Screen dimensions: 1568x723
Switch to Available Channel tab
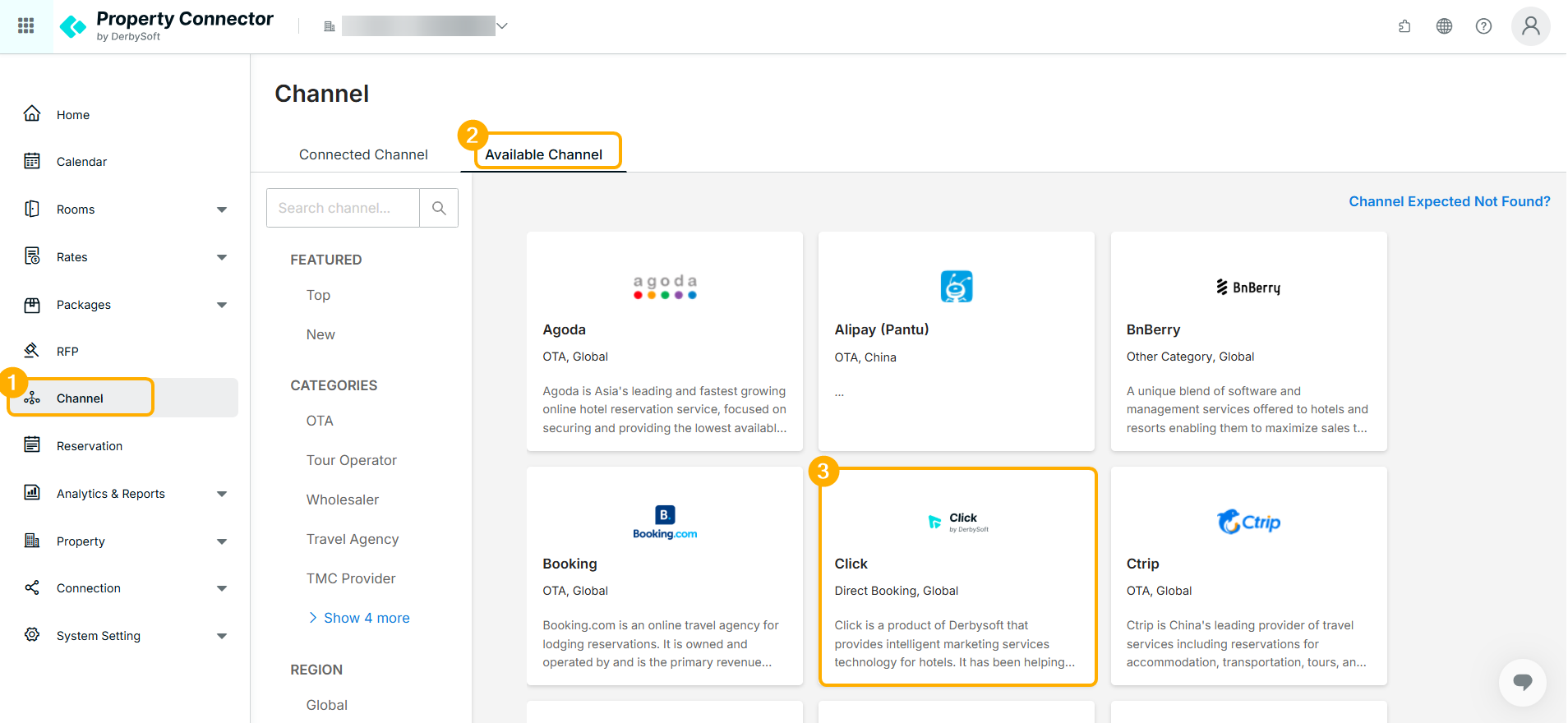click(x=543, y=154)
